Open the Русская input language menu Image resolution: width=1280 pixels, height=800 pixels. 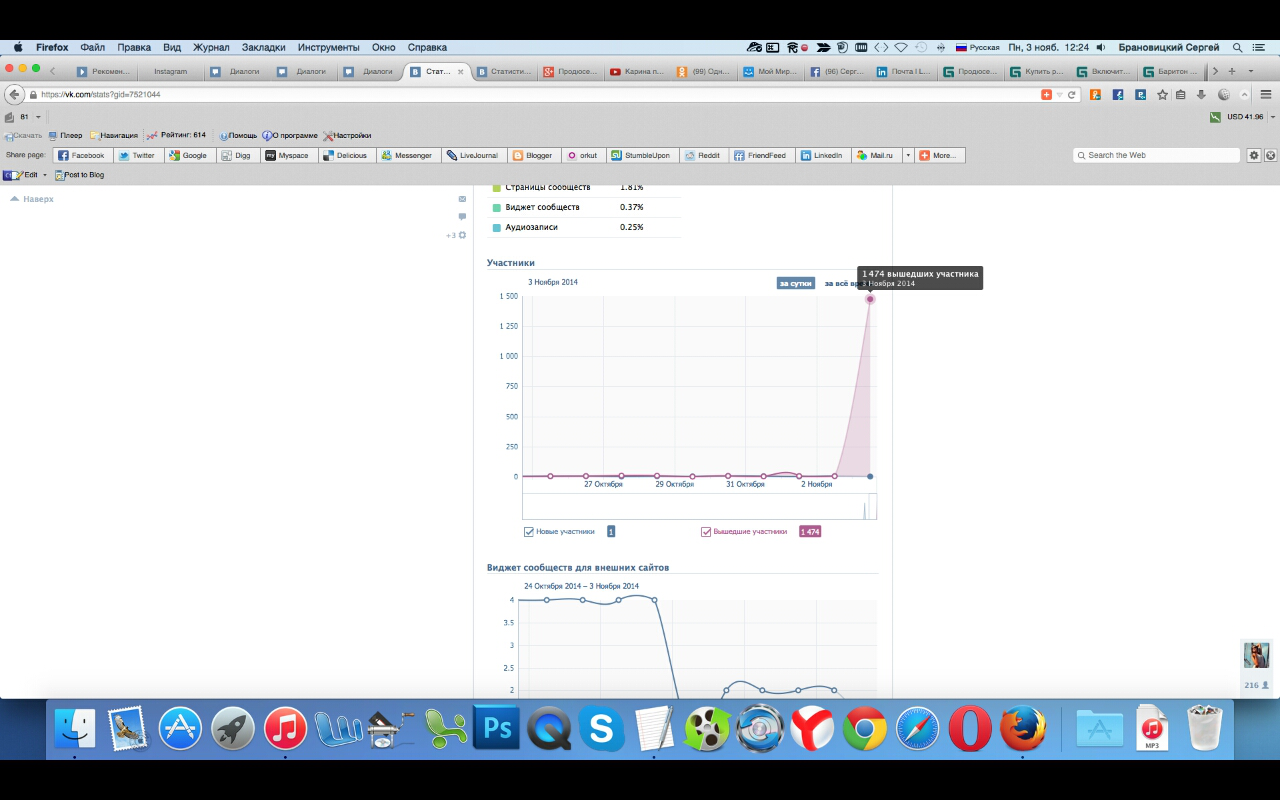click(x=977, y=47)
